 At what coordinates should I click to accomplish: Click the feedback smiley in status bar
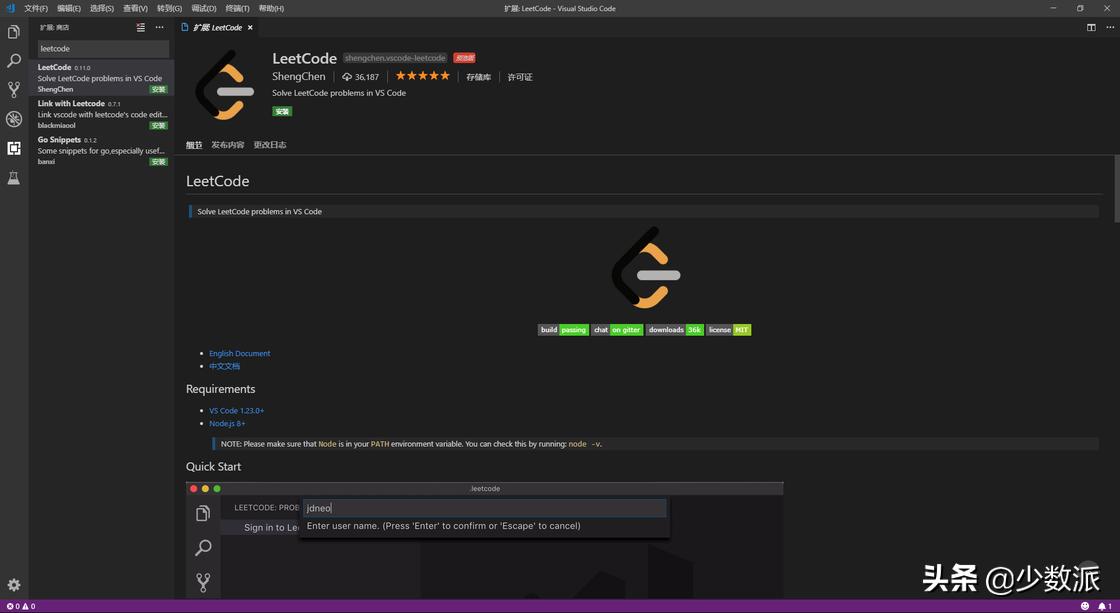click(1085, 606)
